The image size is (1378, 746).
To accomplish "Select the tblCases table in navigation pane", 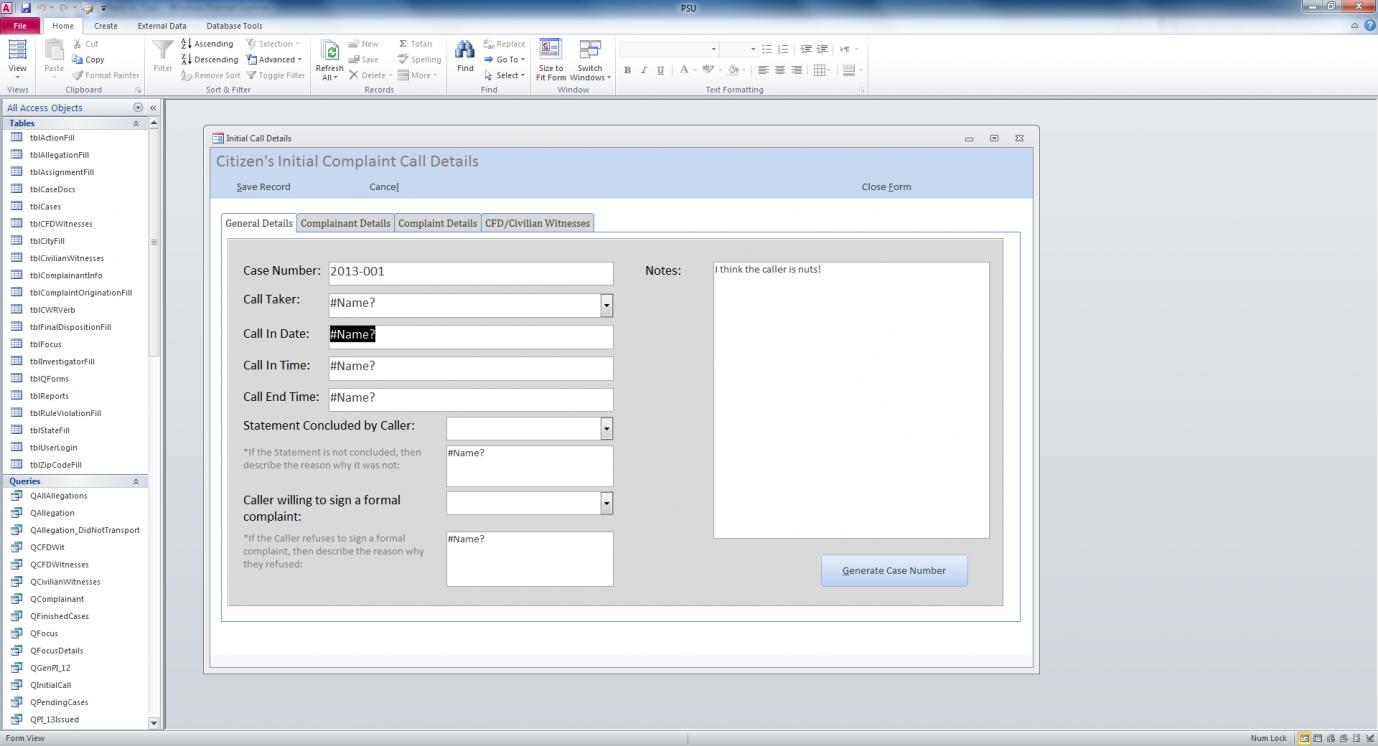I will click(45, 207).
